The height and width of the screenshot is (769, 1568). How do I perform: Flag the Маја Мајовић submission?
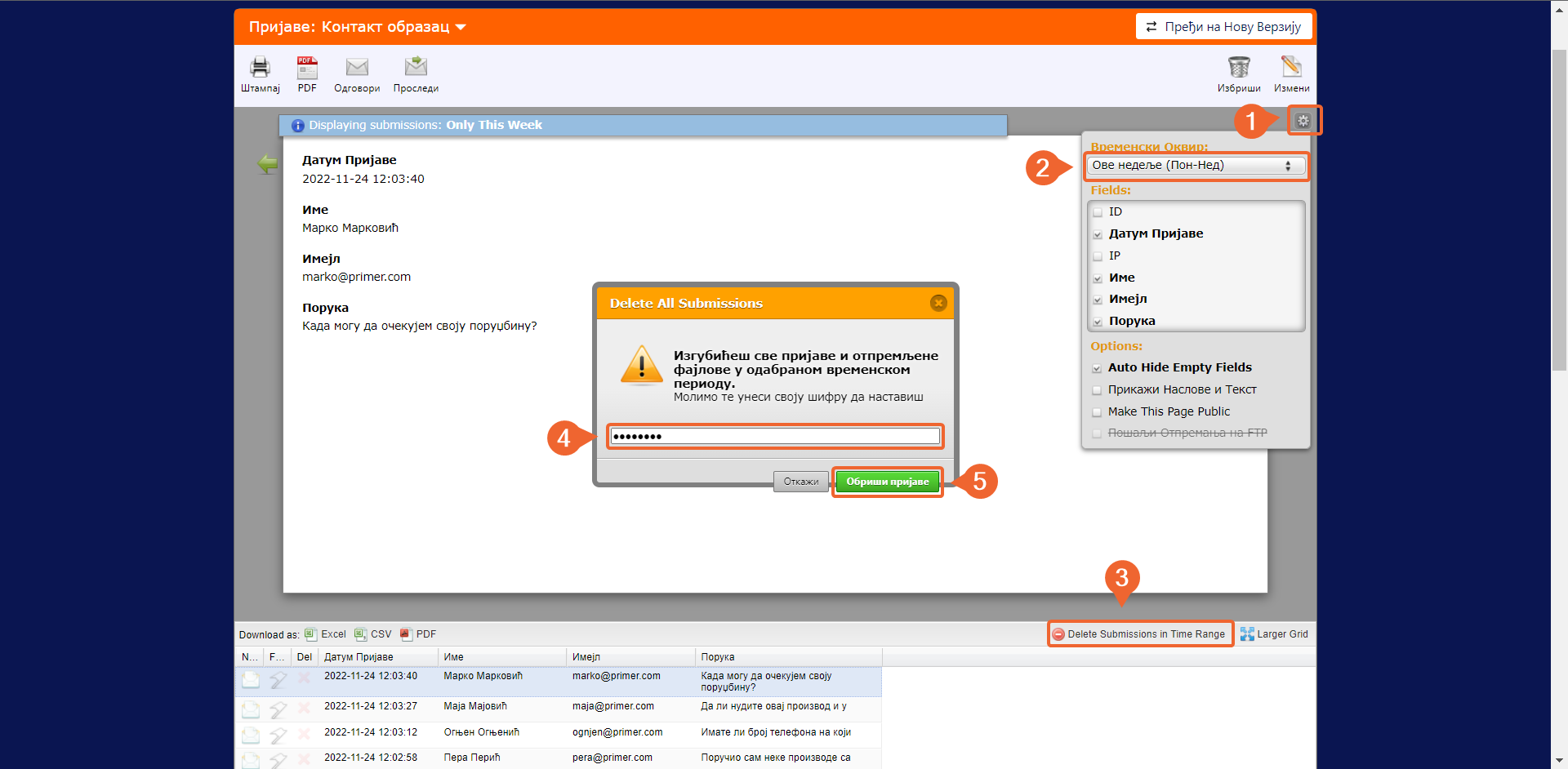278,709
